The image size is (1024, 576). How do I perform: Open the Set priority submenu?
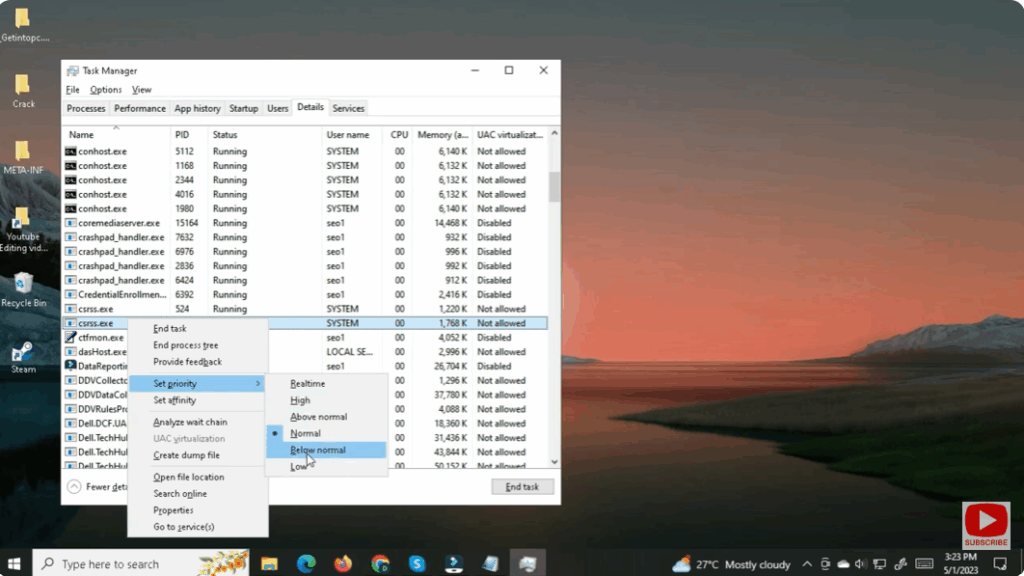[x=175, y=383]
